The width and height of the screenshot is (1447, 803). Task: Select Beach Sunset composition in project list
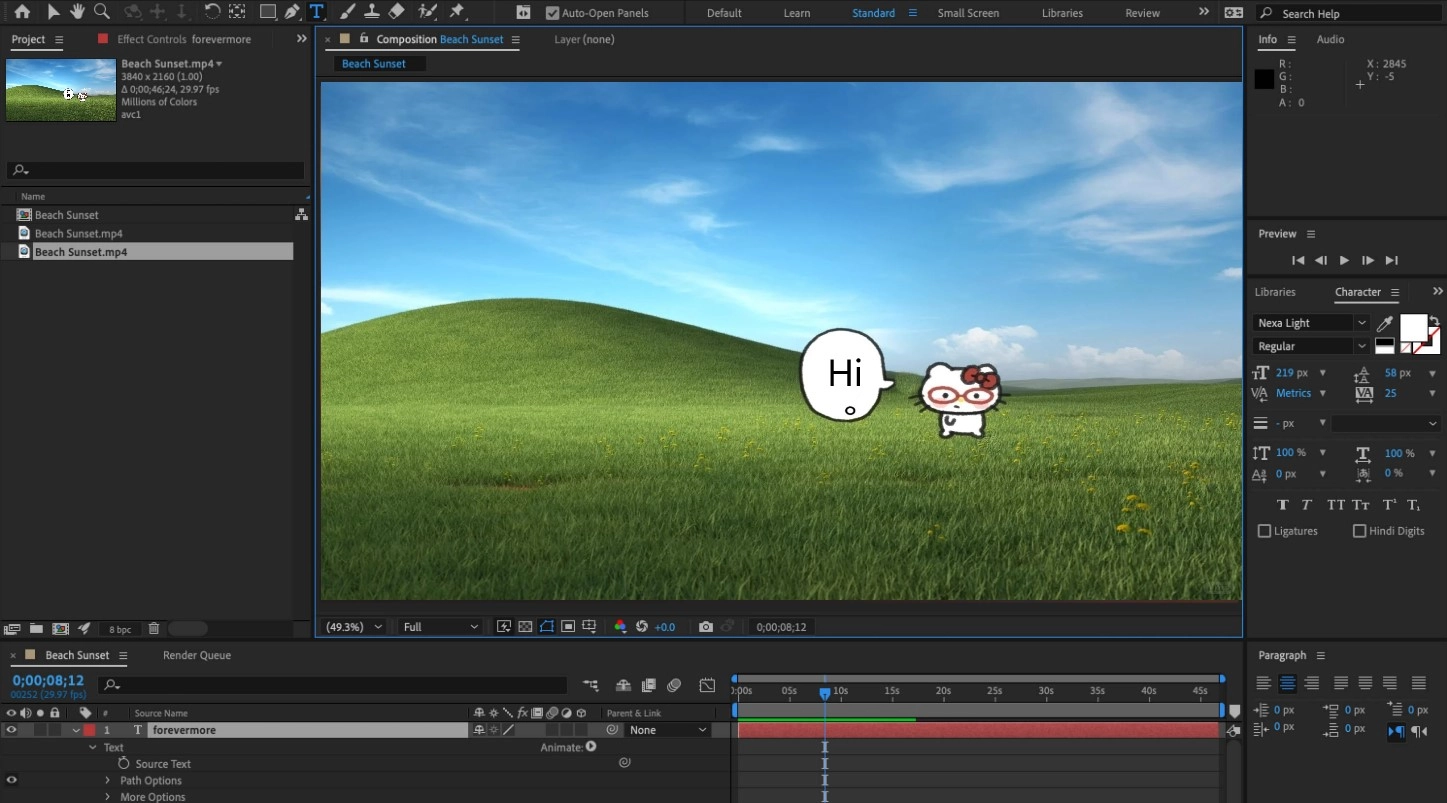(66, 215)
